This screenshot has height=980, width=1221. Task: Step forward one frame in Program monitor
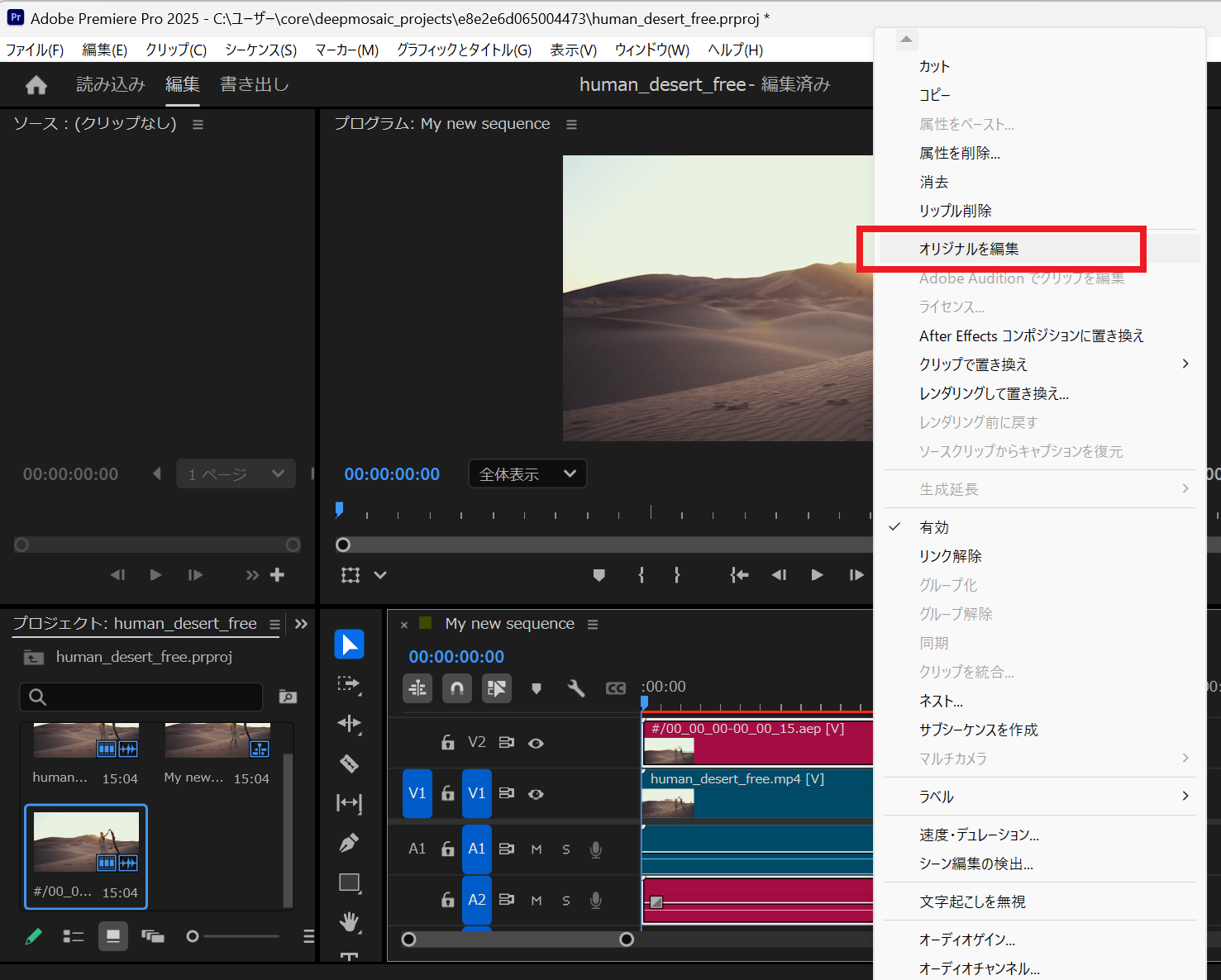pos(856,575)
